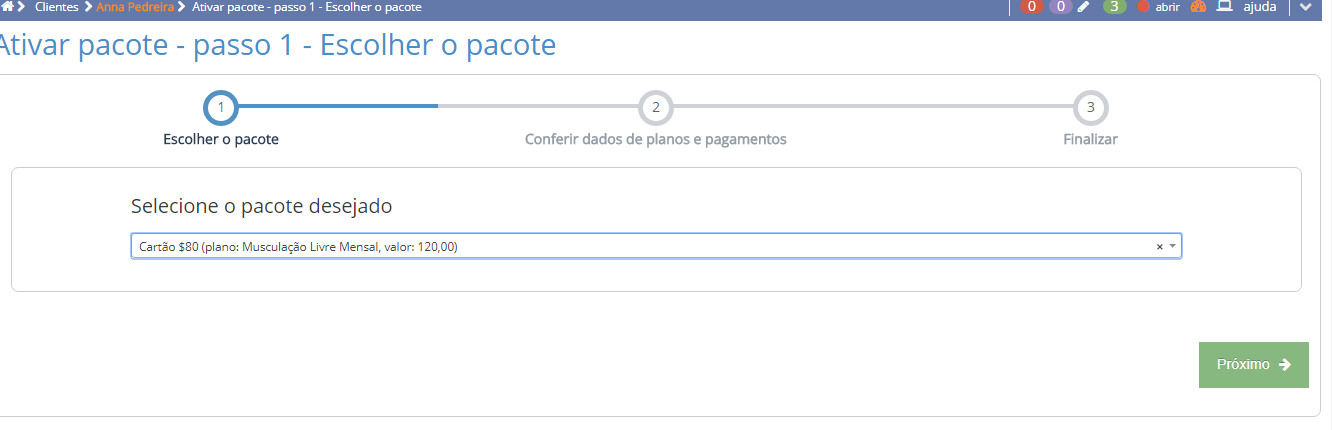This screenshot has height=430, width=1332.
Task: Go to the home icon in breadcrumb
Action: click(x=7, y=7)
